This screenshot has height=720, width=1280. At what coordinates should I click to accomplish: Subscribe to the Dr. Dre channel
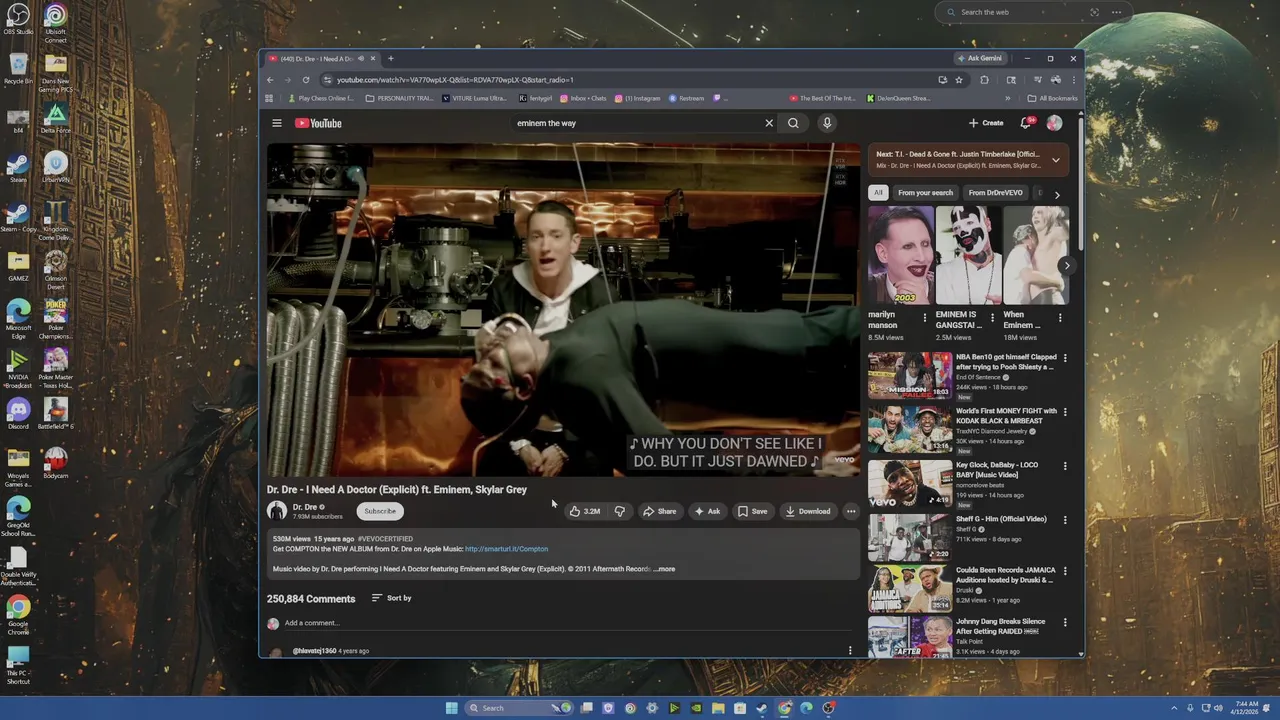(380, 511)
